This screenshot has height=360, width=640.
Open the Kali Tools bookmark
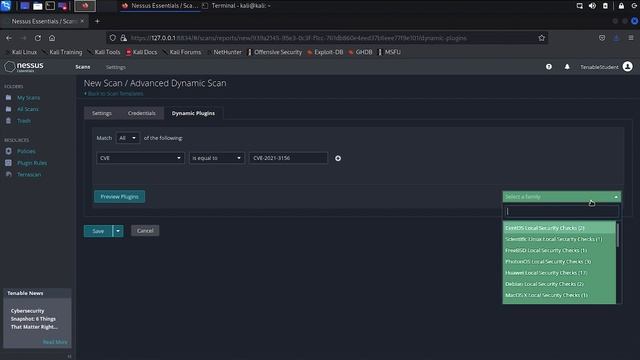(x=104, y=52)
